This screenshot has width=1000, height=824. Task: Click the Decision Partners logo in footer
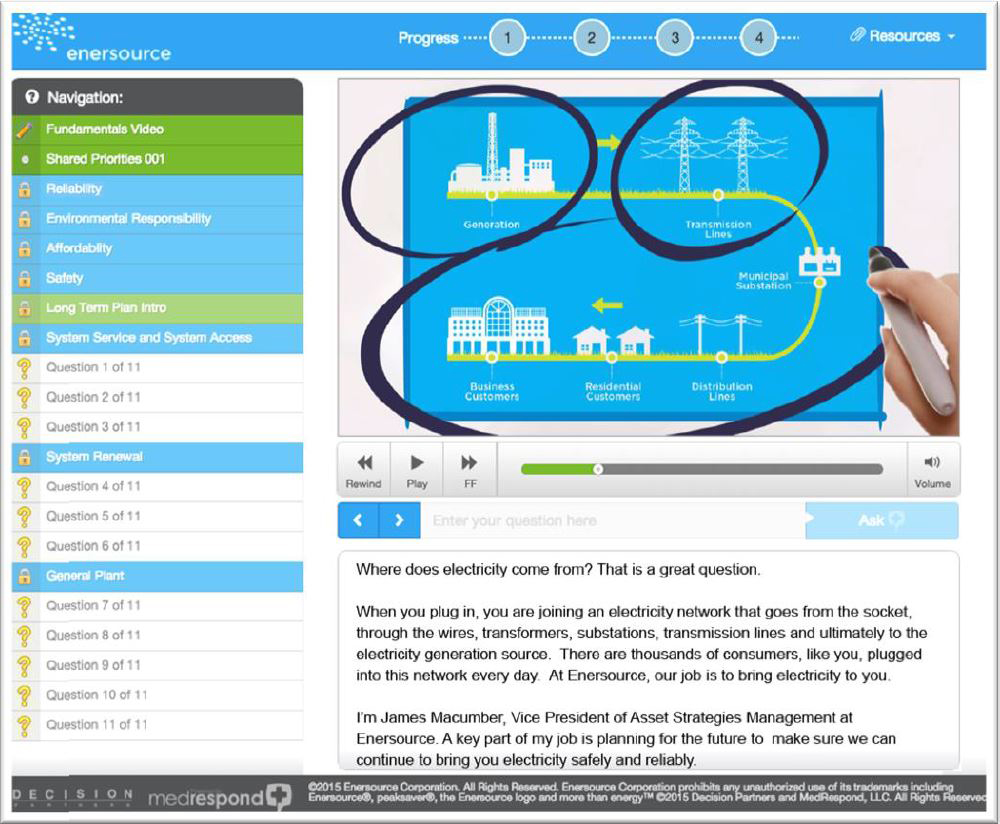[73, 796]
